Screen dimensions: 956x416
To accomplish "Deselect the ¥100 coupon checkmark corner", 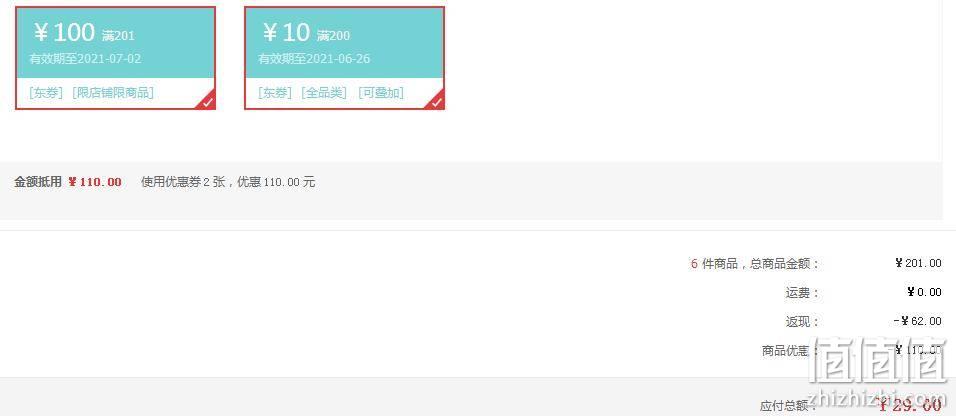I will (x=207, y=101).
